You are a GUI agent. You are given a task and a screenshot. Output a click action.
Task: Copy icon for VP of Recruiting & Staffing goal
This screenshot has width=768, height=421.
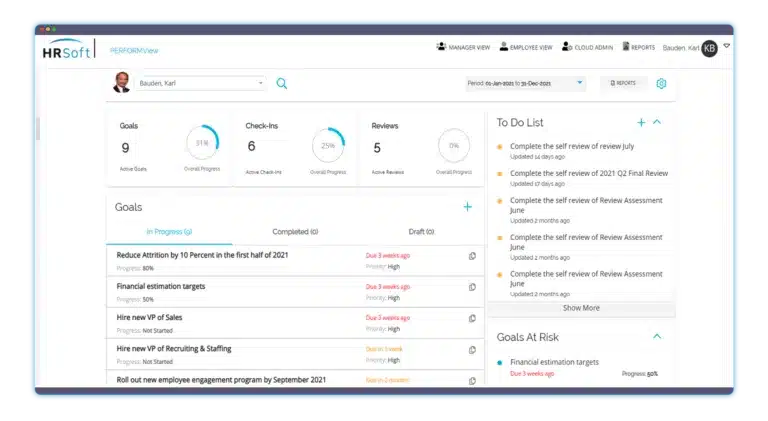[x=472, y=350]
